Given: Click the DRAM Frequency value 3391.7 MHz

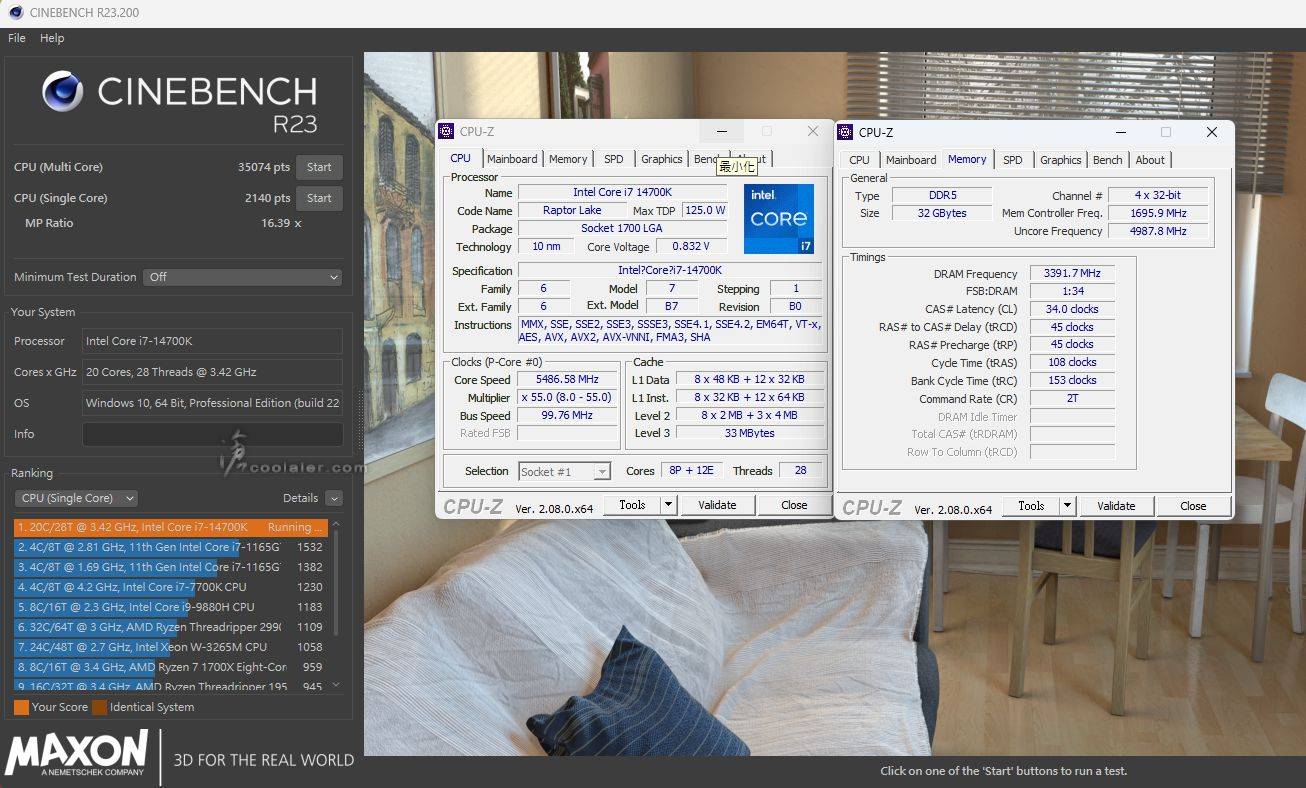Looking at the screenshot, I should click(x=1072, y=273).
